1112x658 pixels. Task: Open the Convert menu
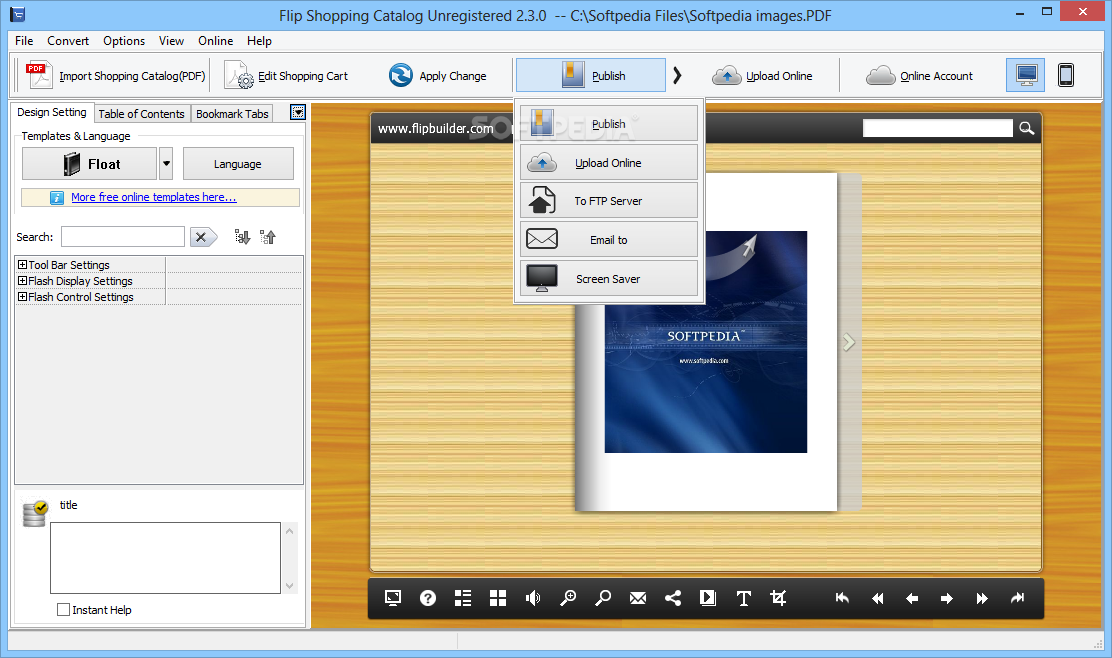68,41
